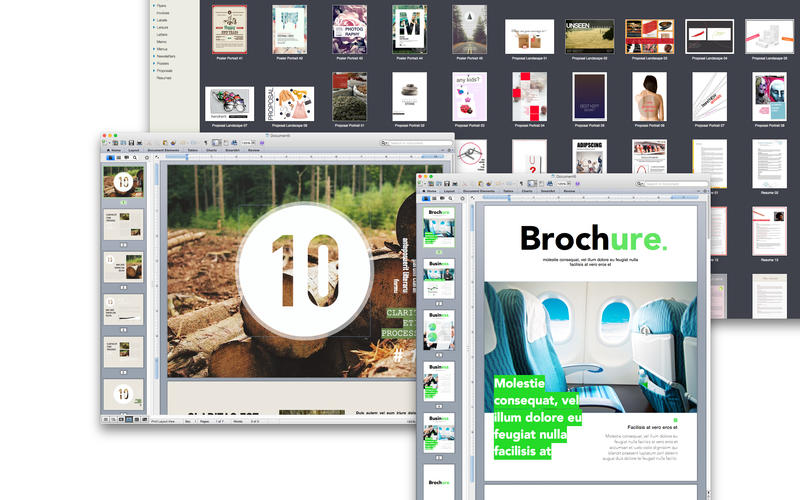Select page 1 thumbnail with number 10

click(123, 182)
